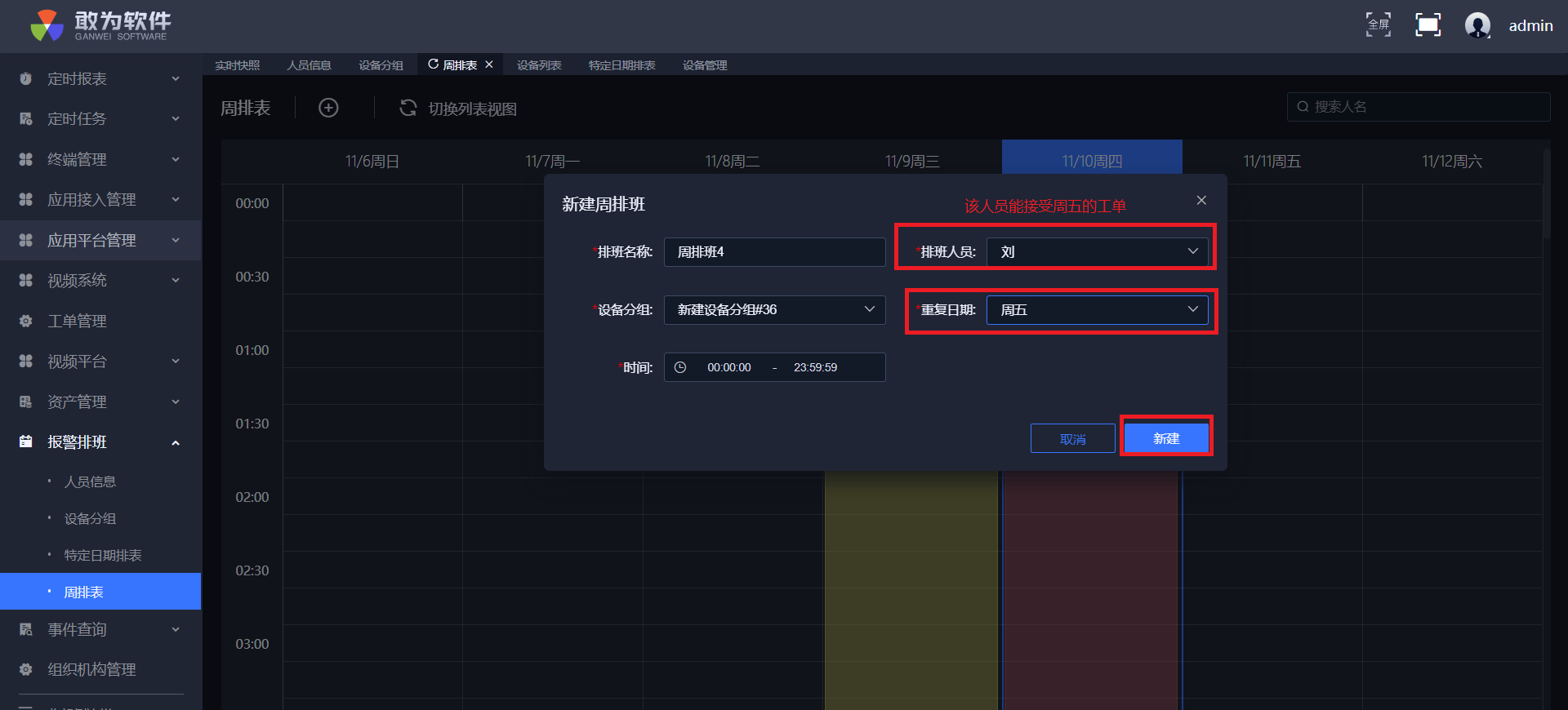Click the 事件查询 sidebar icon
This screenshot has height=710, width=1568.
(x=26, y=629)
